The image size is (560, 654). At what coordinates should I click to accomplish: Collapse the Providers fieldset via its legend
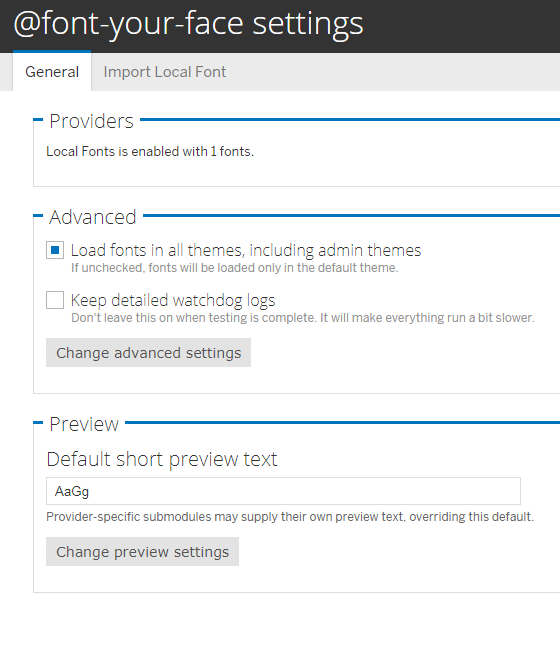tap(91, 121)
